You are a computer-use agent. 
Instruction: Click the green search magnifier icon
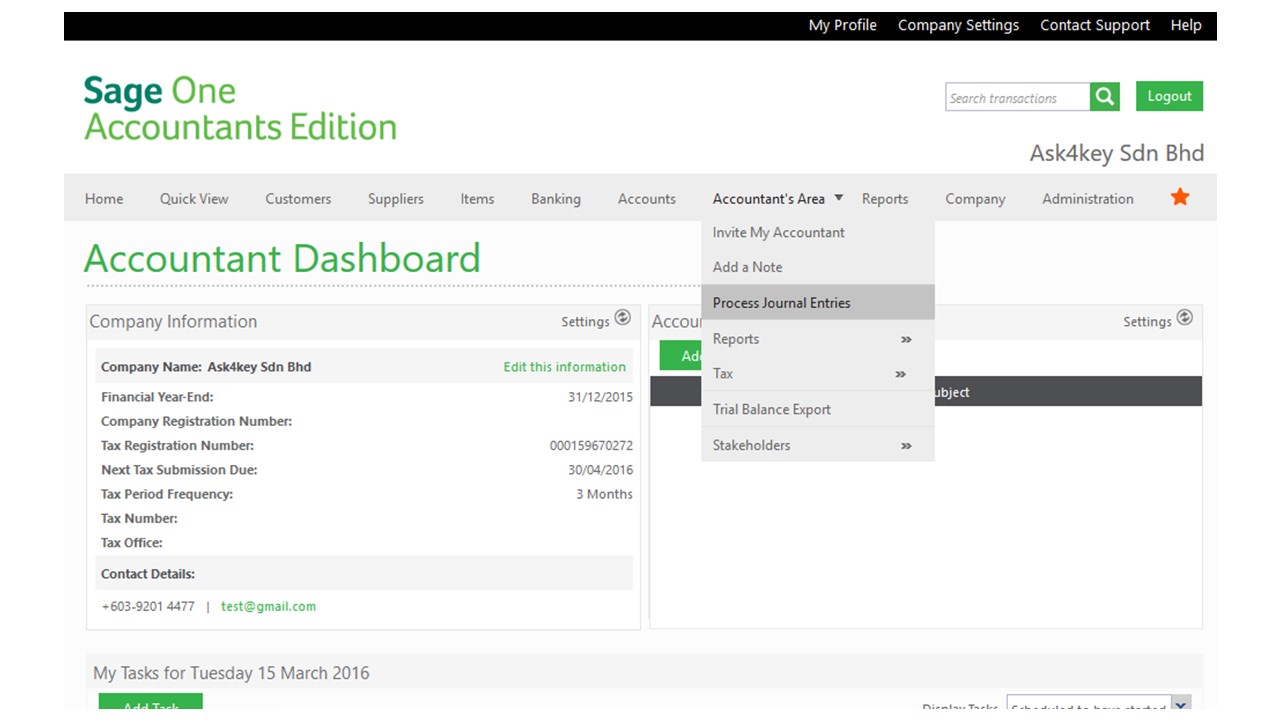(x=1105, y=96)
